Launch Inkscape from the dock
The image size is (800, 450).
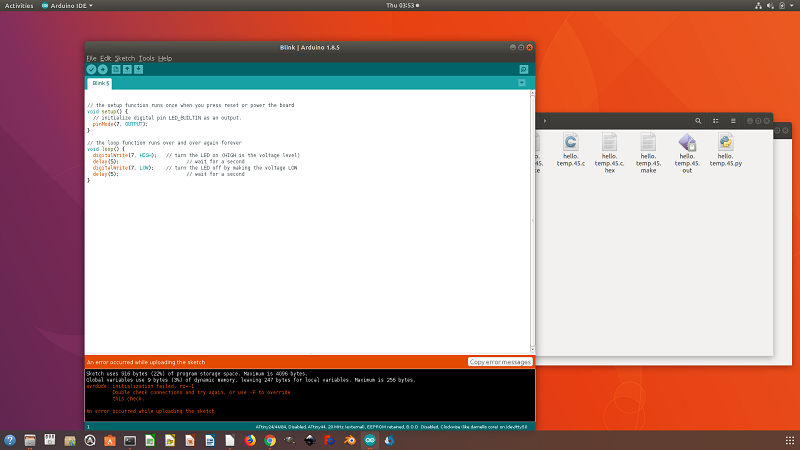(x=310, y=440)
